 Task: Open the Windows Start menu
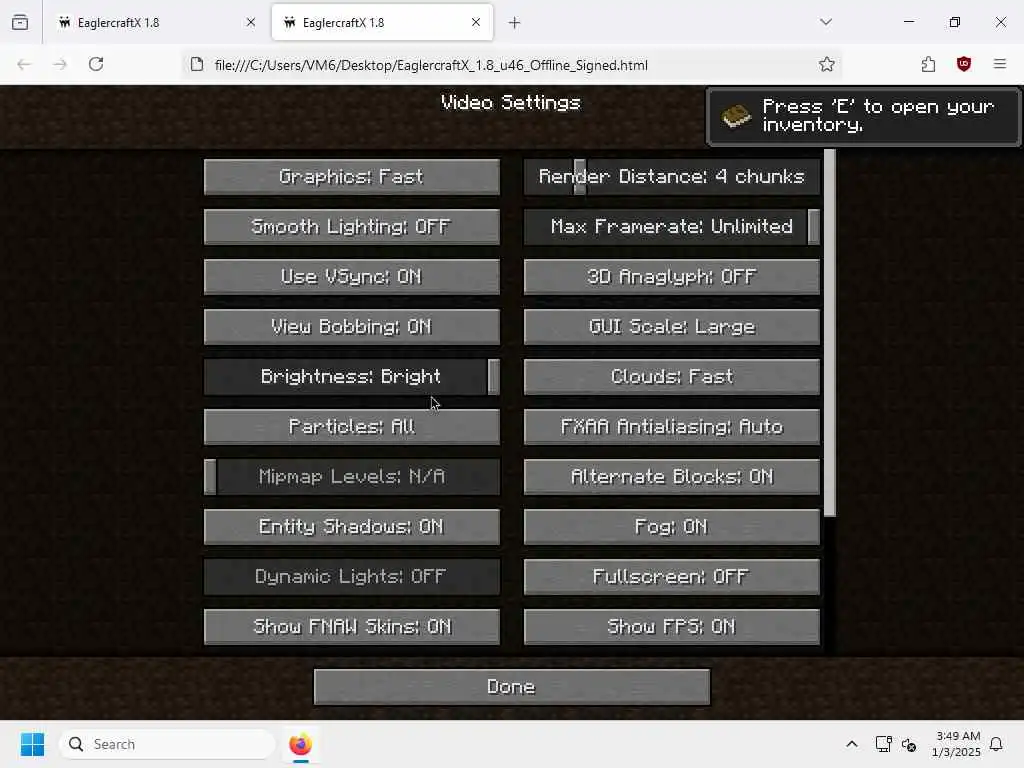pos(33,744)
